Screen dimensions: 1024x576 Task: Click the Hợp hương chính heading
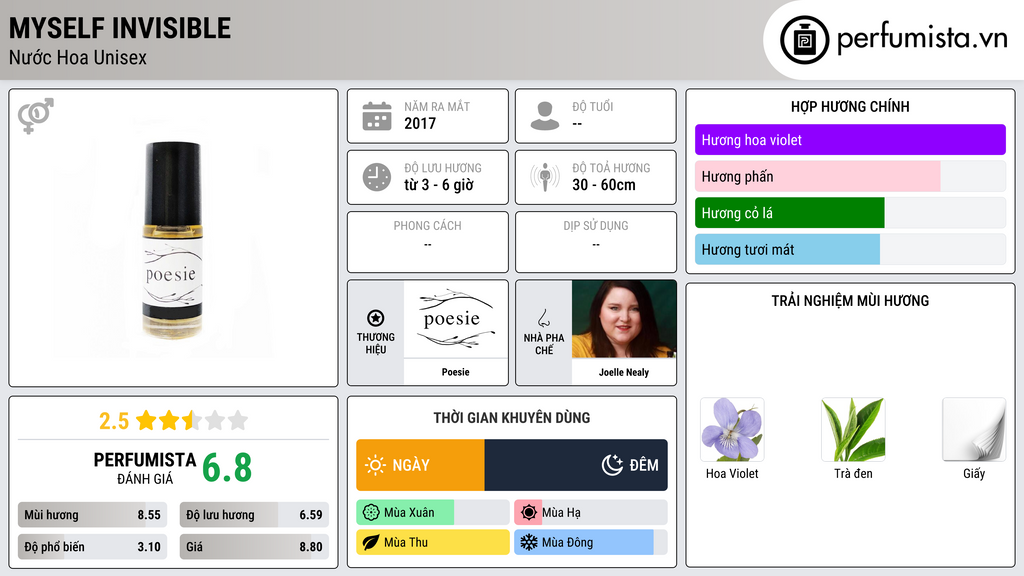click(x=850, y=106)
